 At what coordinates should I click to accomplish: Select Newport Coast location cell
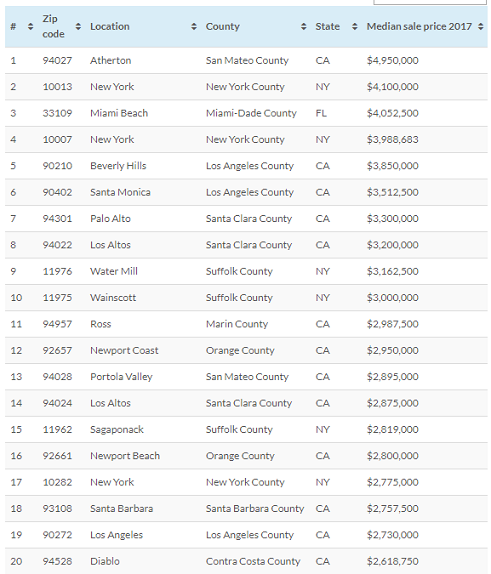click(x=124, y=350)
